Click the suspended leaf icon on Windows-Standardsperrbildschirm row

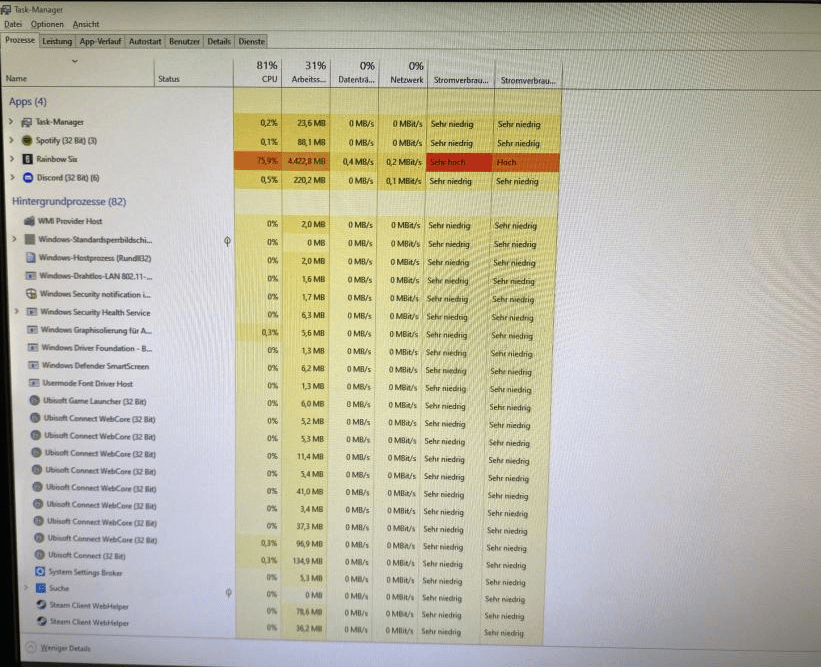tap(227, 241)
